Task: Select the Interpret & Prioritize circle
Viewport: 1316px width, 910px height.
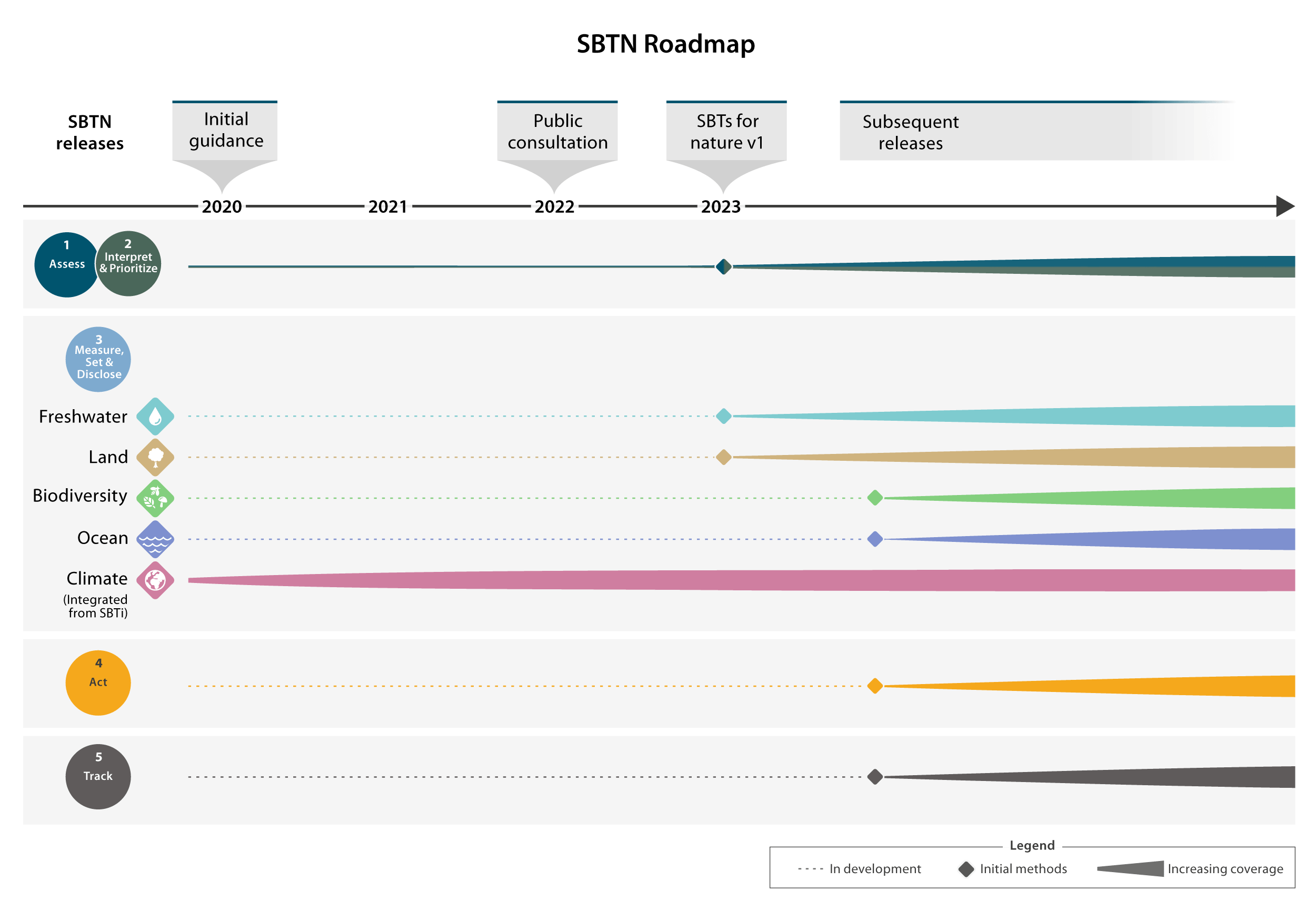Action: click(130, 263)
